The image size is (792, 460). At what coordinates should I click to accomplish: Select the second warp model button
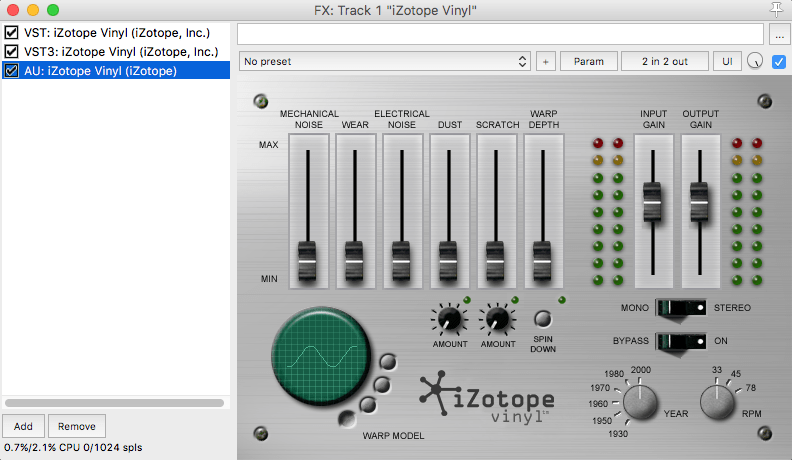(x=382, y=385)
